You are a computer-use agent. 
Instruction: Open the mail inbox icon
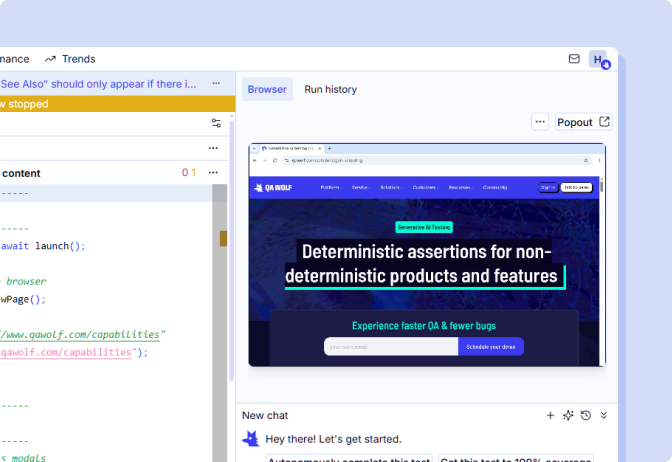tap(574, 59)
